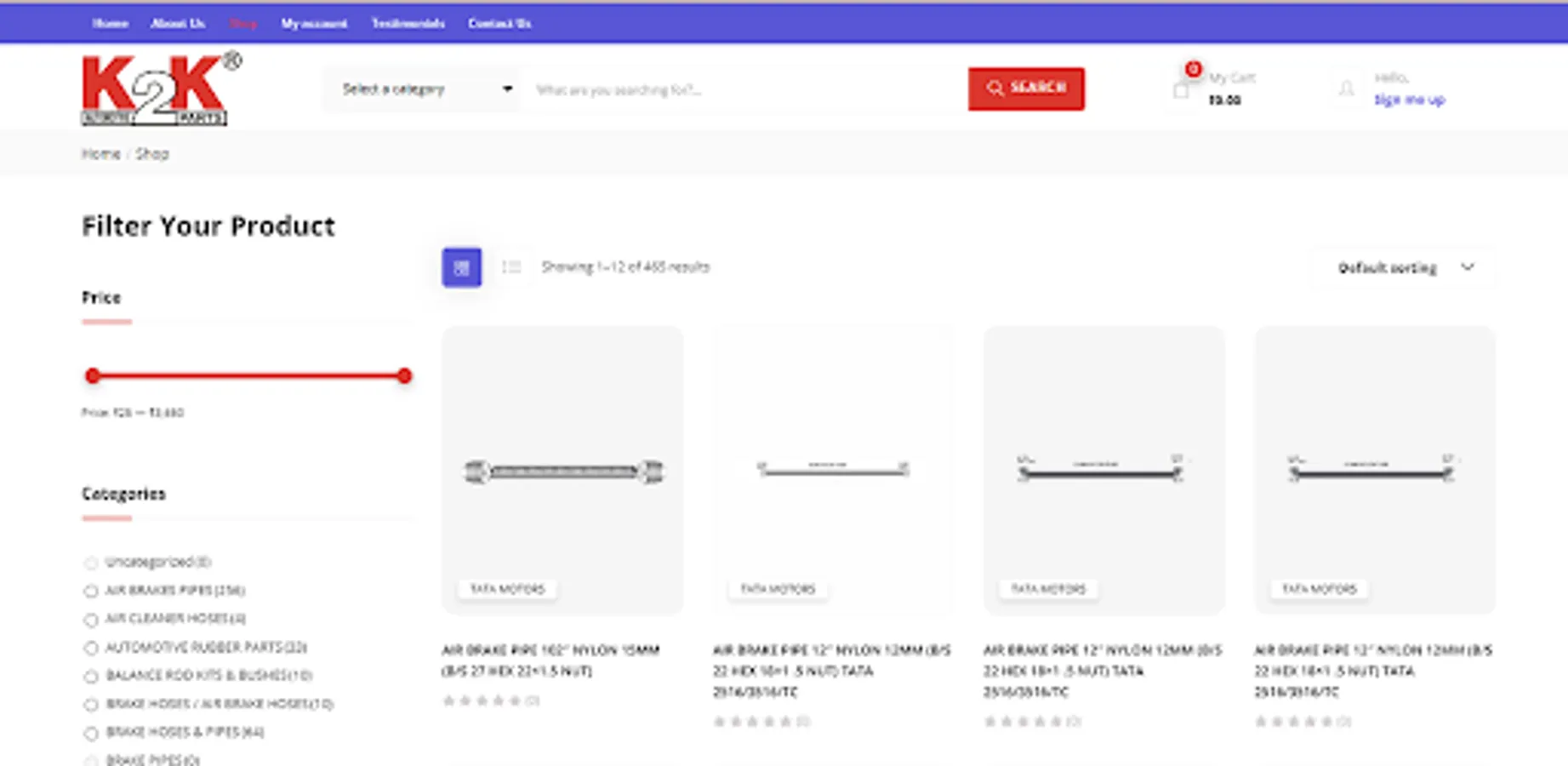
Task: Click the Showing 1–12 results count text
Action: pyautogui.click(x=625, y=267)
